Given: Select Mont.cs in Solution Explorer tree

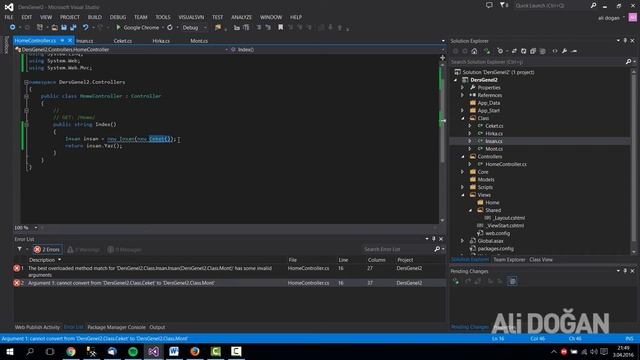Looking at the screenshot, I should [494, 149].
